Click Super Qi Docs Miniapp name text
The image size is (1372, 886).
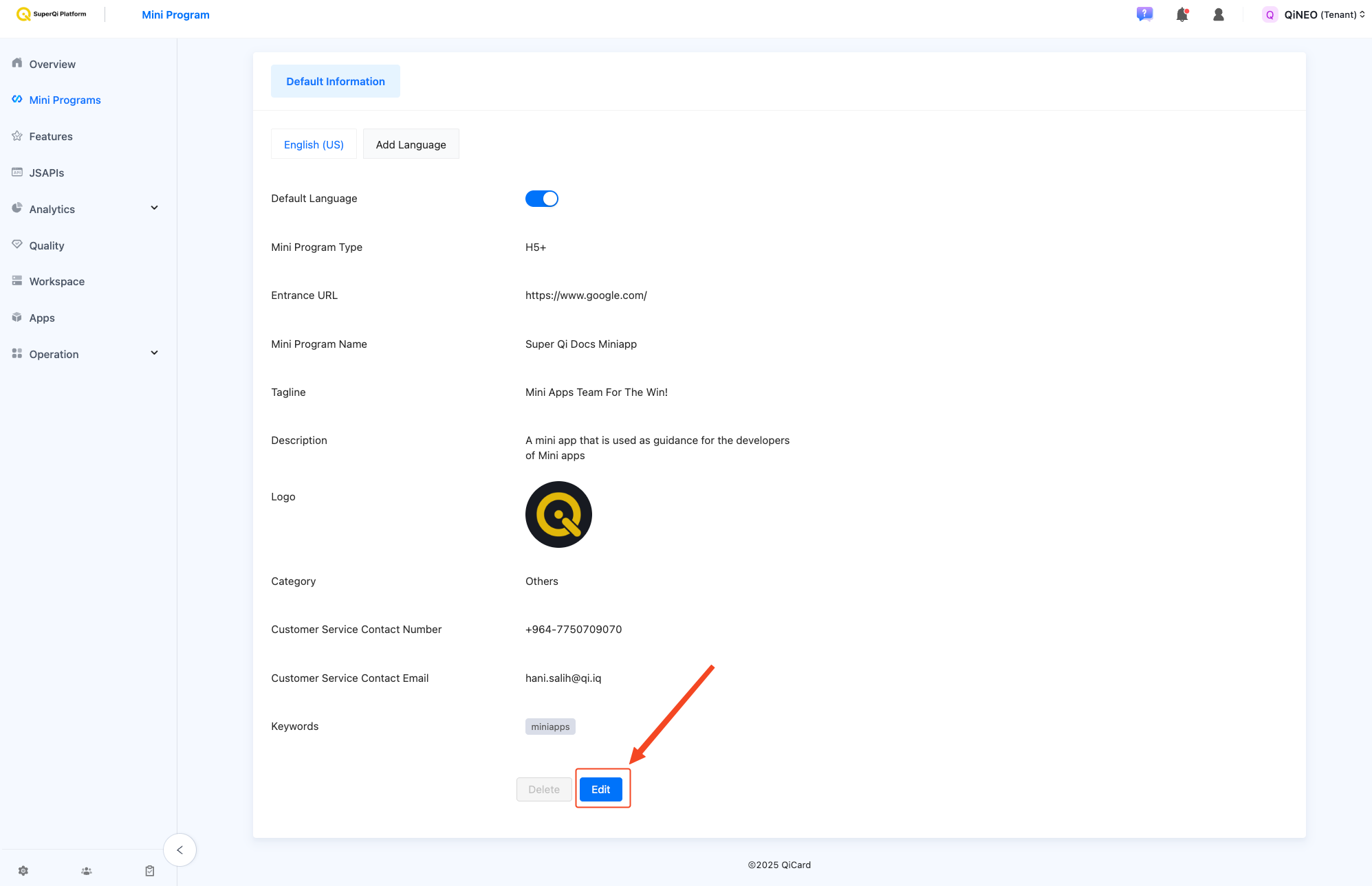tap(581, 344)
